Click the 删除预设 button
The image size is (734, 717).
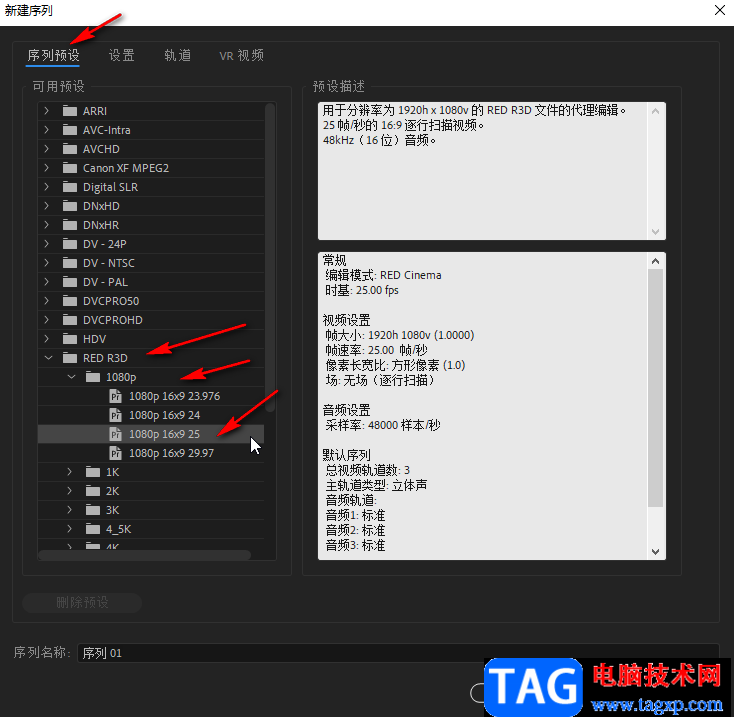pyautogui.click(x=82, y=602)
